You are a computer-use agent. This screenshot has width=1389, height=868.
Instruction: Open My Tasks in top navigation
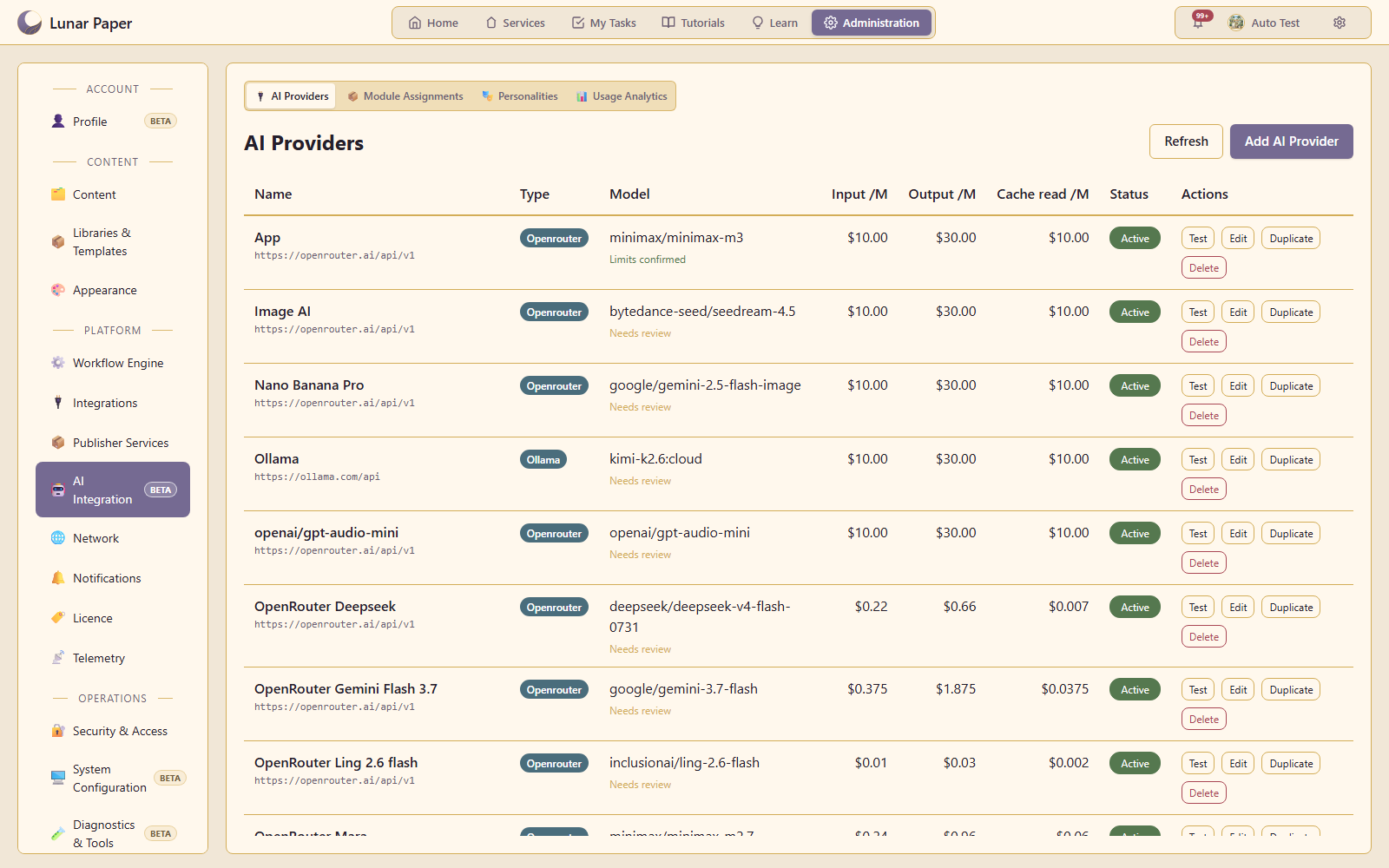(x=603, y=23)
